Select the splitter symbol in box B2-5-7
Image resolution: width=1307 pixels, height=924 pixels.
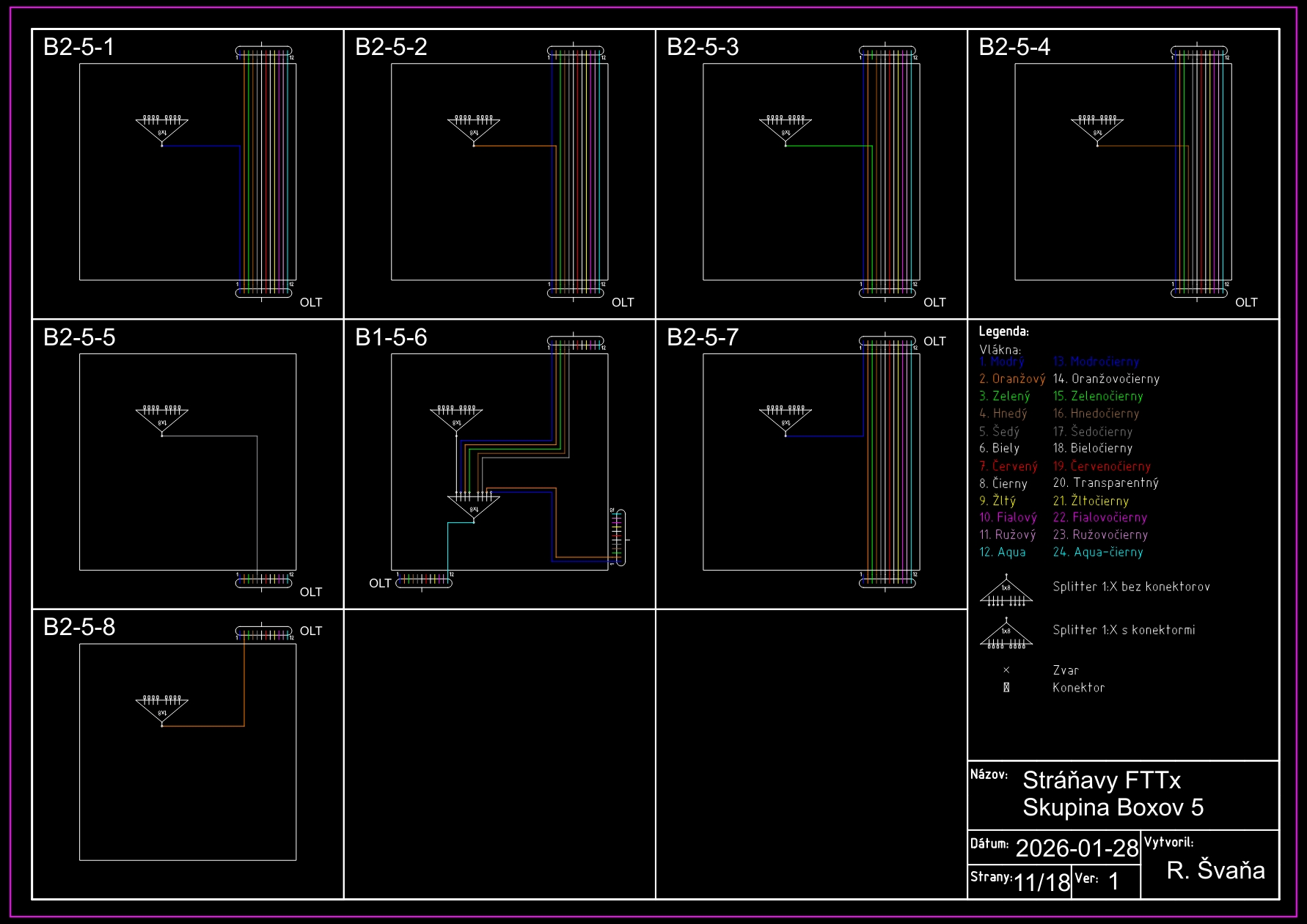(786, 419)
